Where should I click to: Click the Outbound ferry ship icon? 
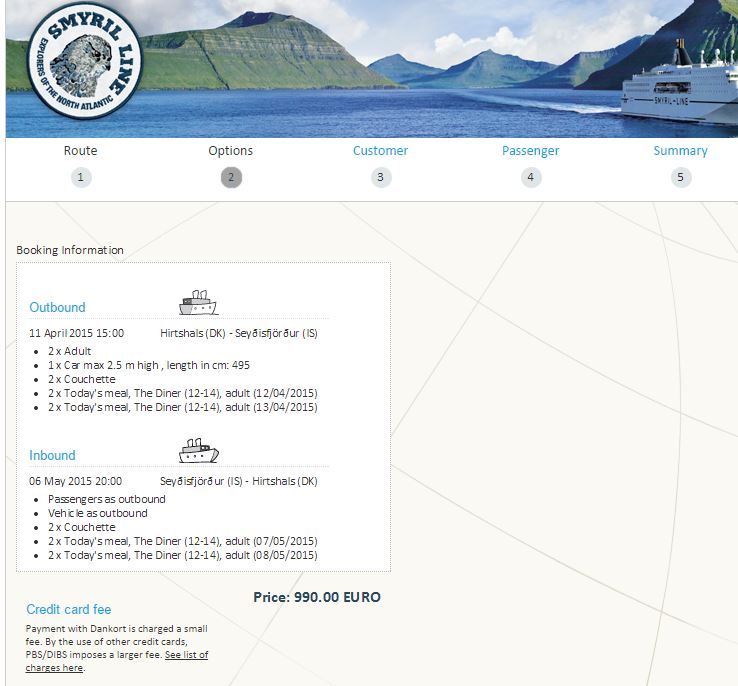coord(198,302)
